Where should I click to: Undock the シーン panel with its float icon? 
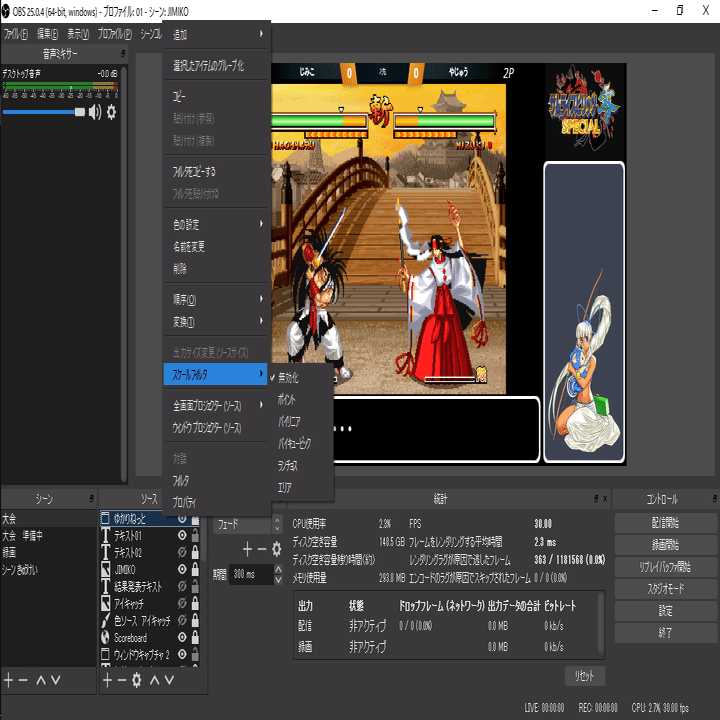coord(91,498)
